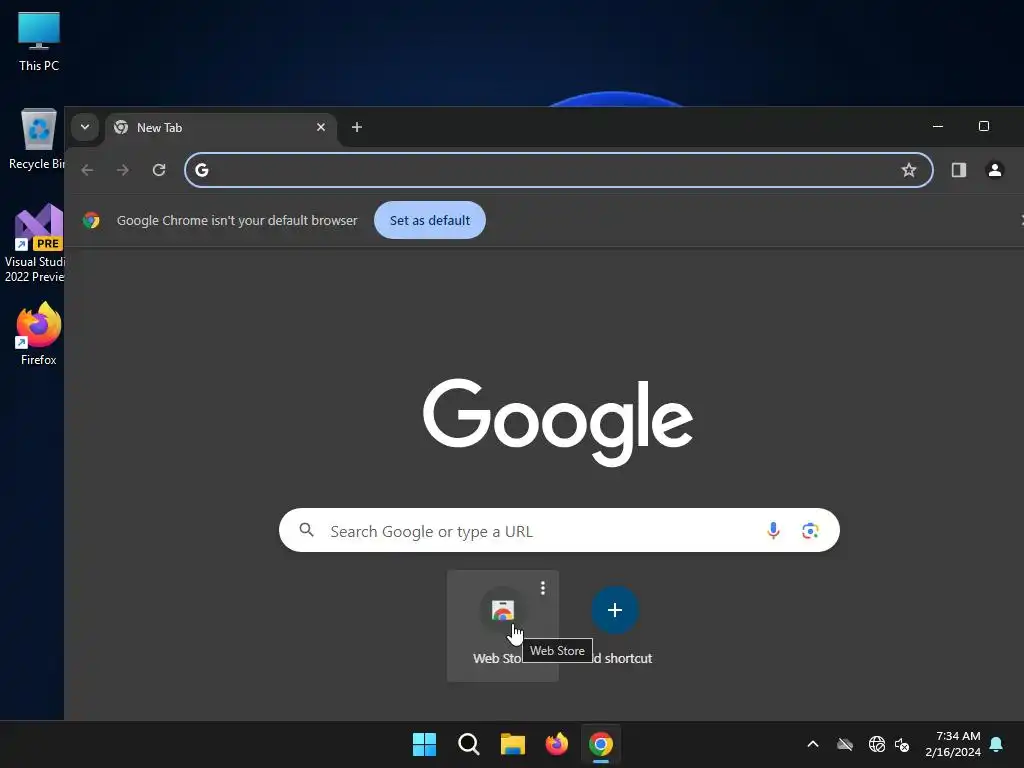
Task: Select Visual Studio 2022 Preview desktop shortcut
Action: 35,243
